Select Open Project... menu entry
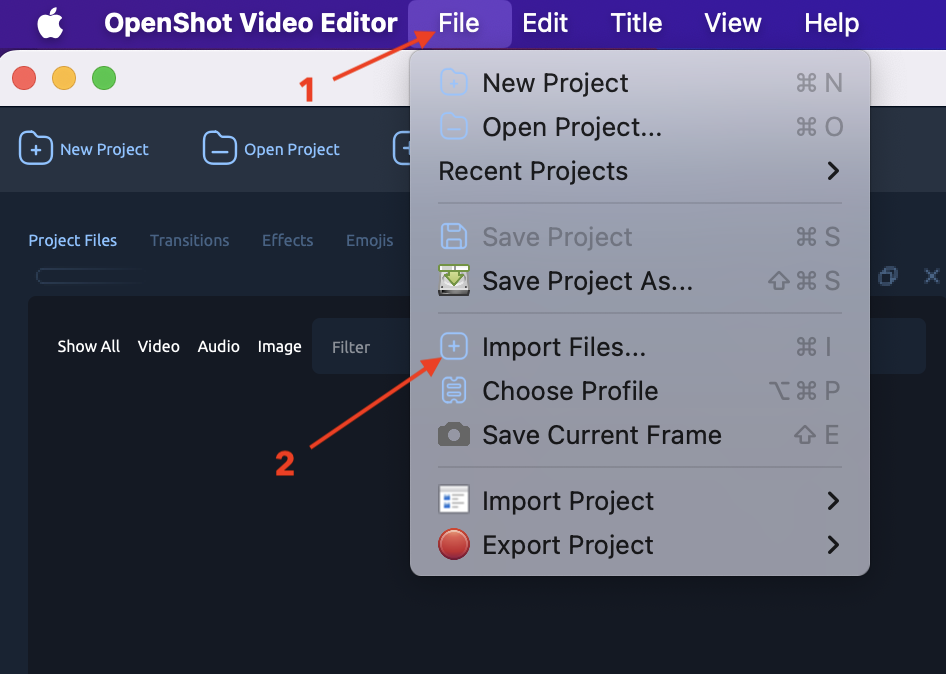The height and width of the screenshot is (674, 946). [640, 127]
